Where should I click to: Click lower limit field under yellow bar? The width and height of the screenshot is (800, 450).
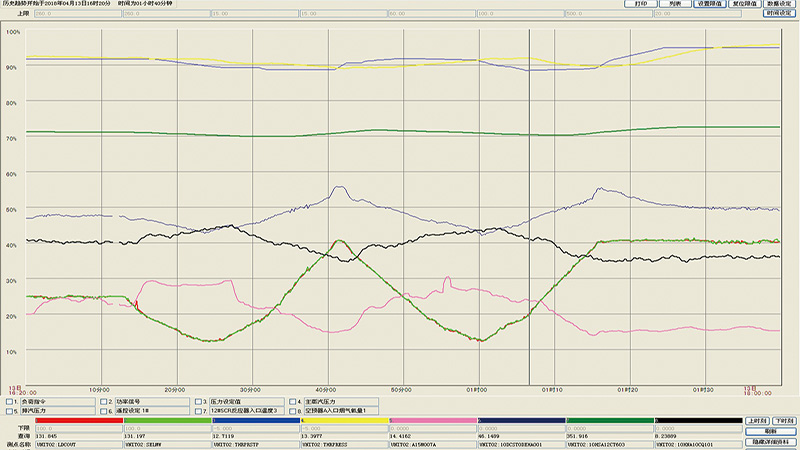(x=345, y=429)
